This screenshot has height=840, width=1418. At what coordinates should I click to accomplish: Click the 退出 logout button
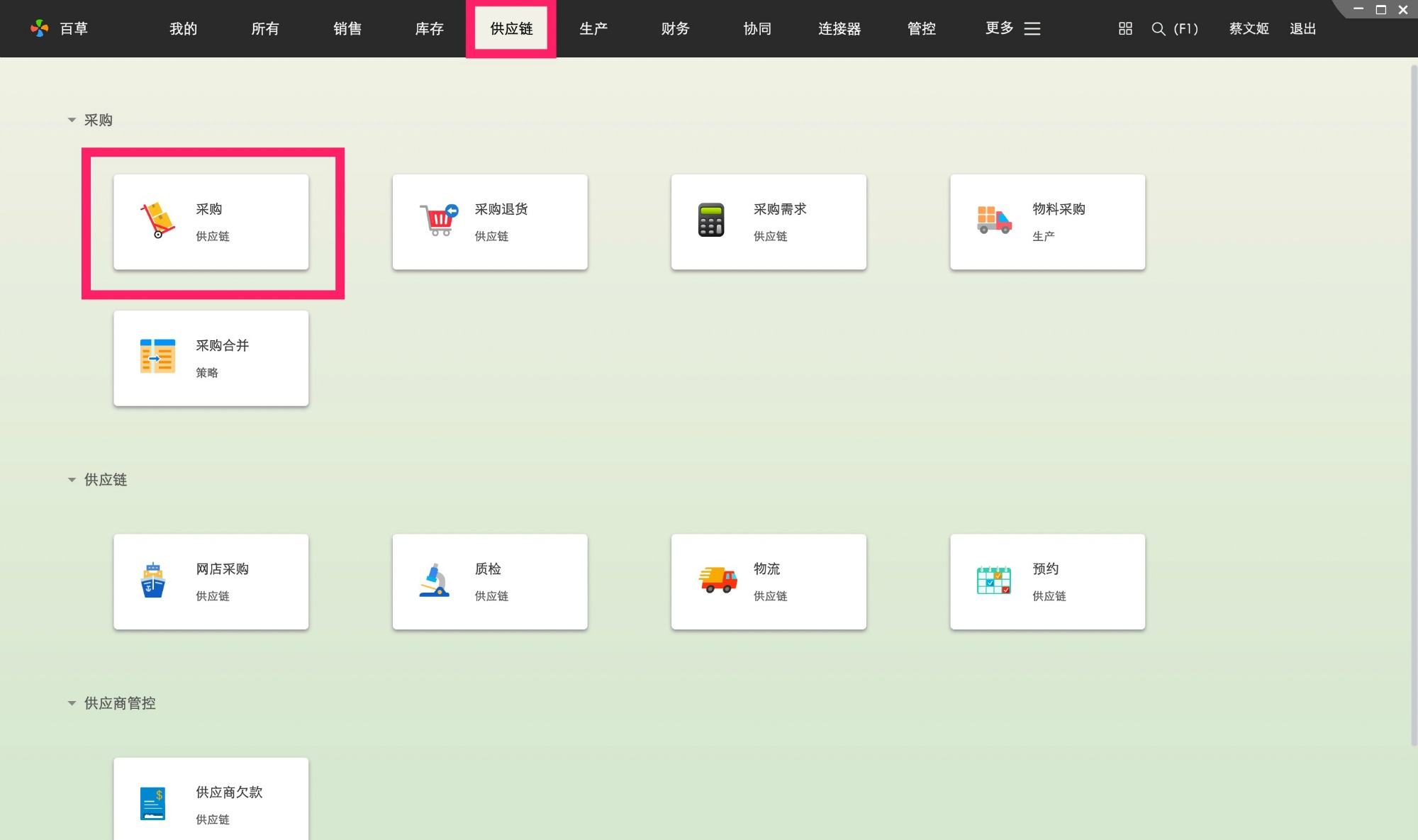tap(1302, 28)
